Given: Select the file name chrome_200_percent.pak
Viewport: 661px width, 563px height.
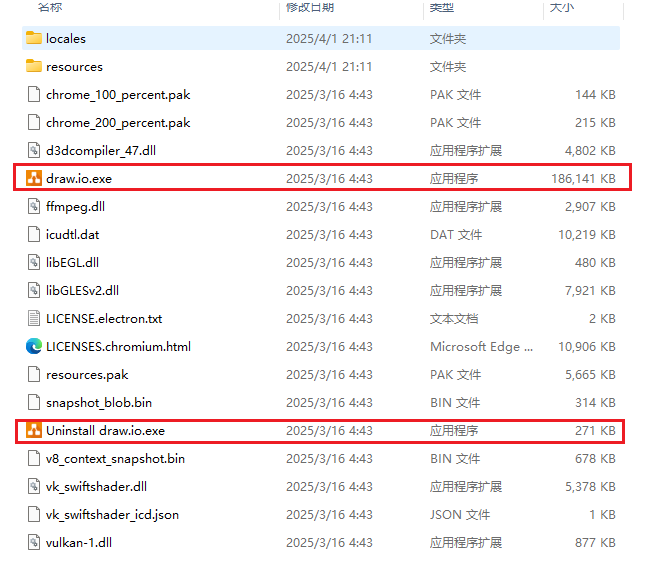Looking at the screenshot, I should pyautogui.click(x=118, y=123).
